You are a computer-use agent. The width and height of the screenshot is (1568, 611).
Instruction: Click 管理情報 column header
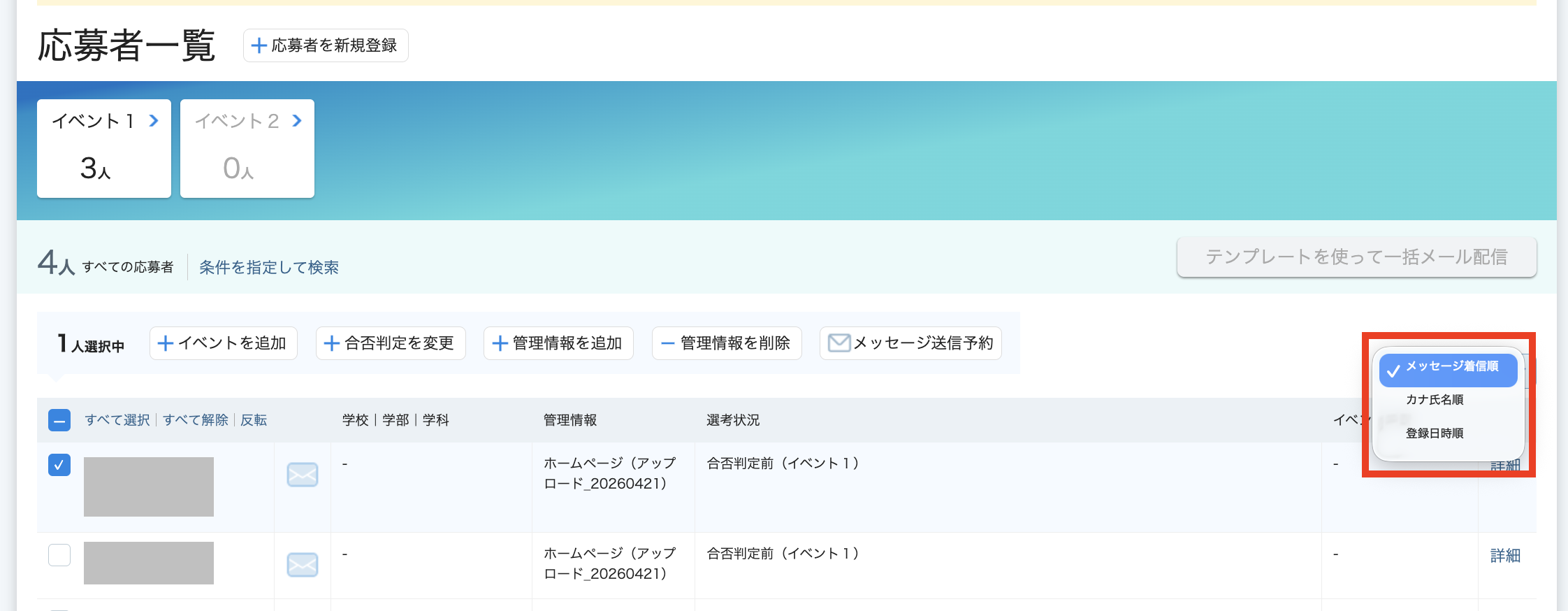pyautogui.click(x=570, y=420)
